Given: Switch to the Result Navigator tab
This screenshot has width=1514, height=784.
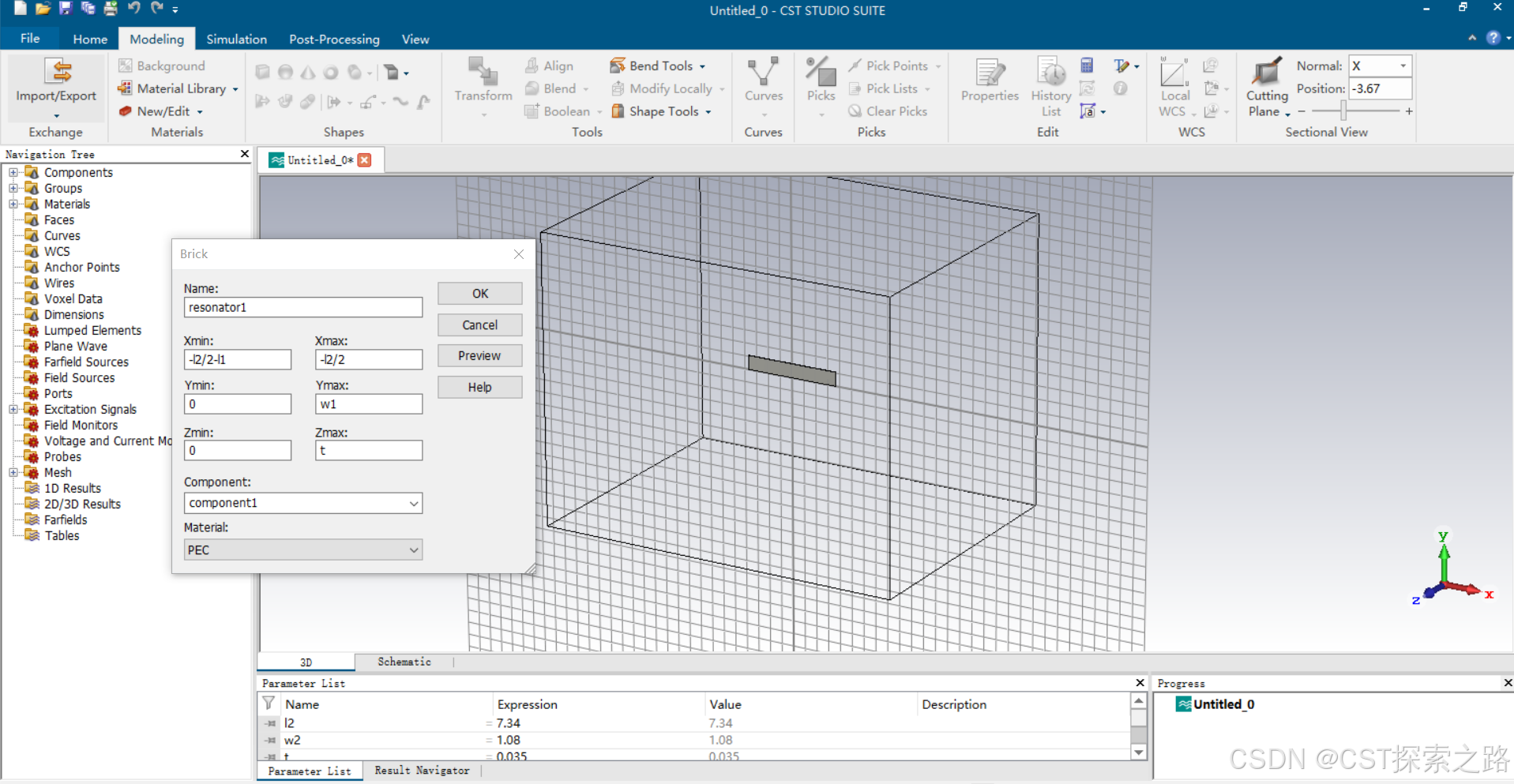Looking at the screenshot, I should click(x=422, y=771).
